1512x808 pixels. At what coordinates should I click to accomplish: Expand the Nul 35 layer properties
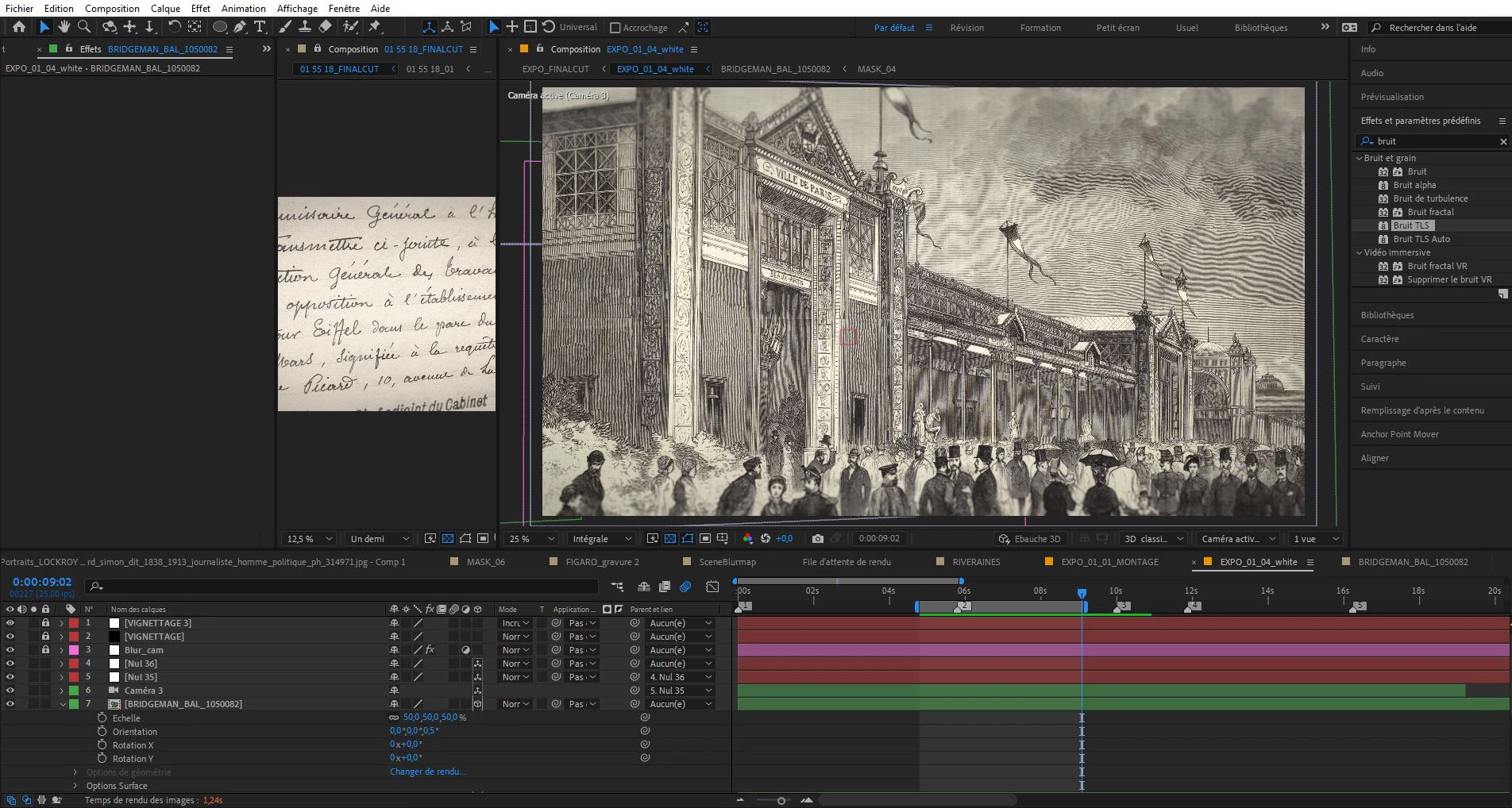click(x=61, y=677)
